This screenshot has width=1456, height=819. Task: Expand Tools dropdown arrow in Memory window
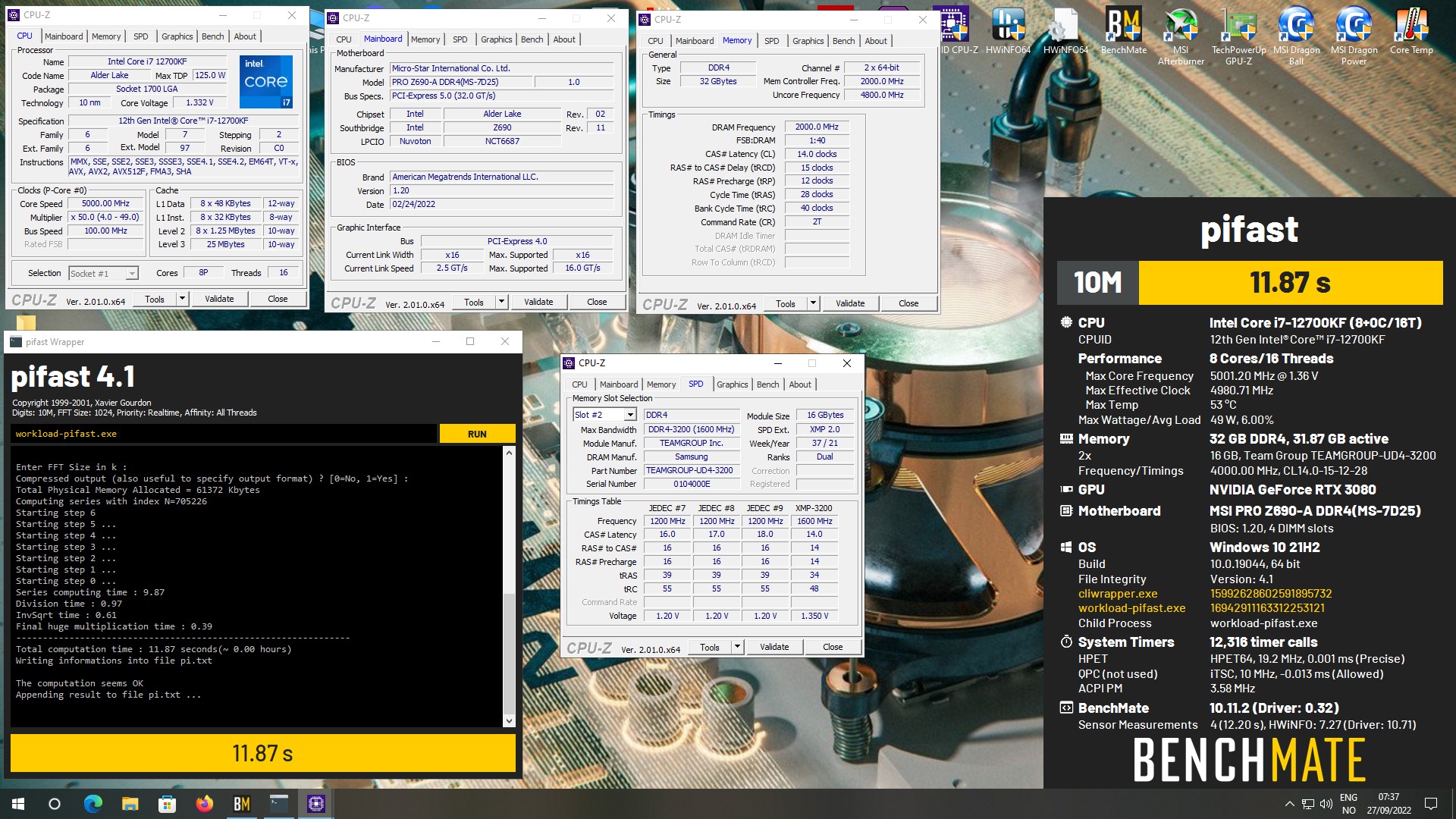click(813, 303)
